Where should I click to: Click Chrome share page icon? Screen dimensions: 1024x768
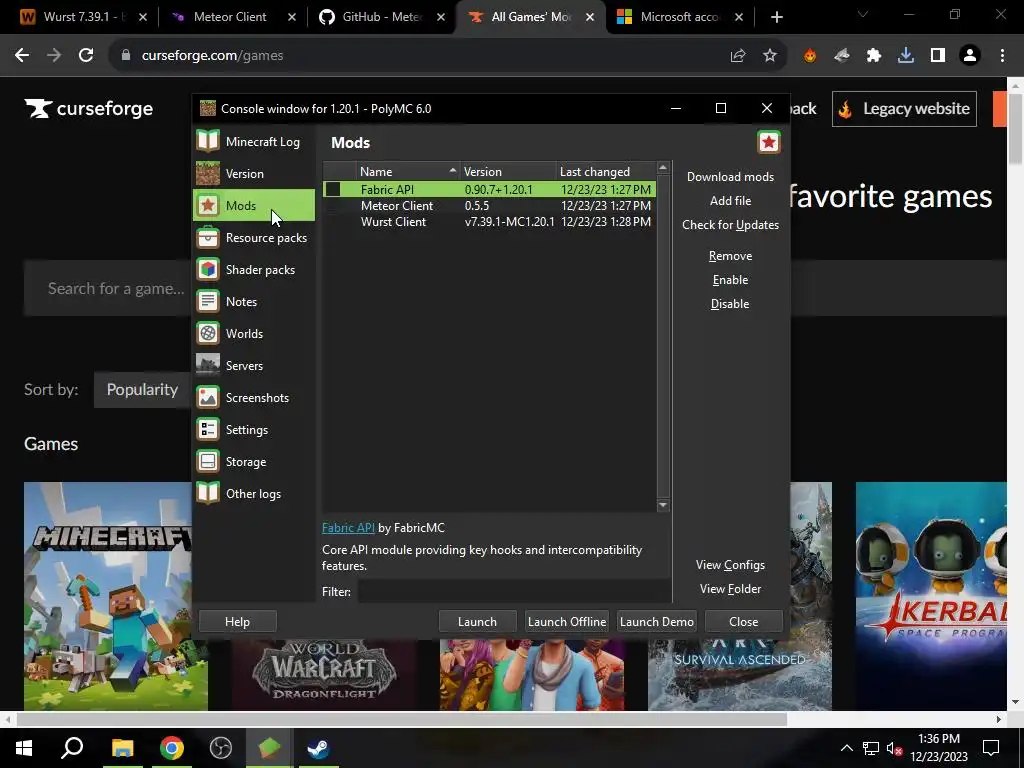click(x=738, y=56)
